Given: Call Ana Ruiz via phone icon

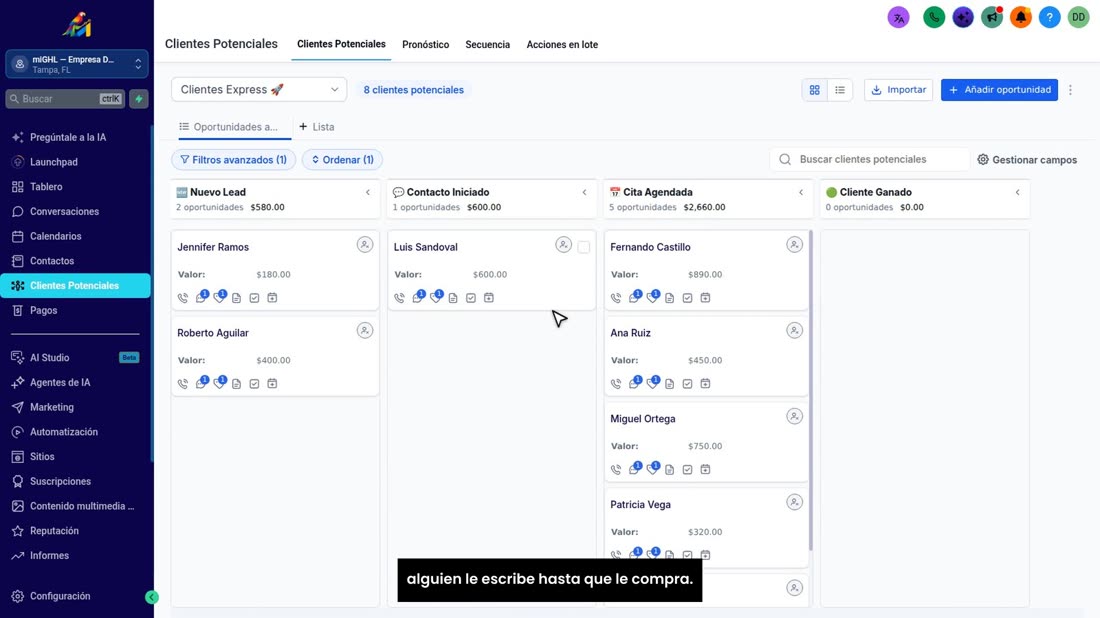Looking at the screenshot, I should [x=616, y=384].
